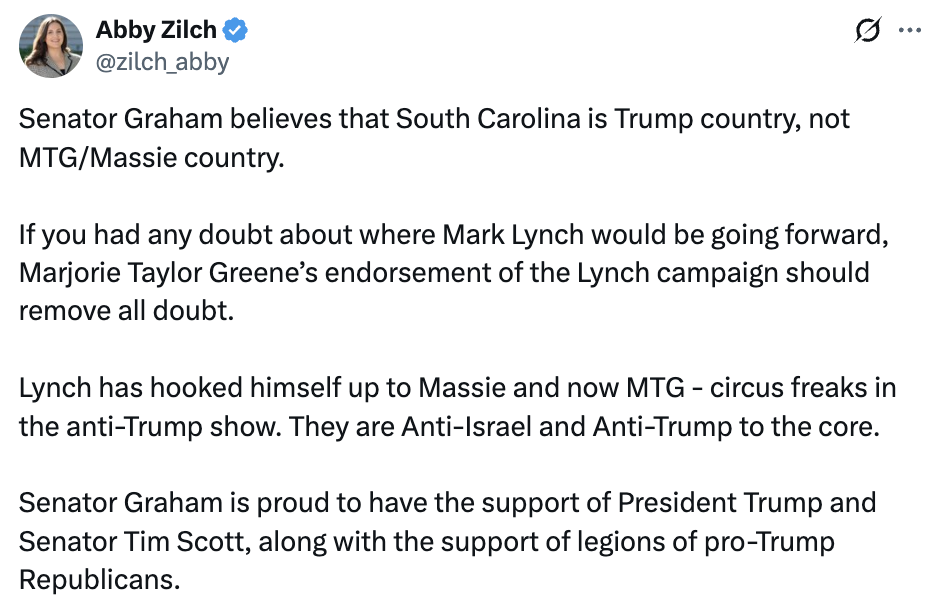
Task: Click the final word 'Republicans.'
Action: 100,580
